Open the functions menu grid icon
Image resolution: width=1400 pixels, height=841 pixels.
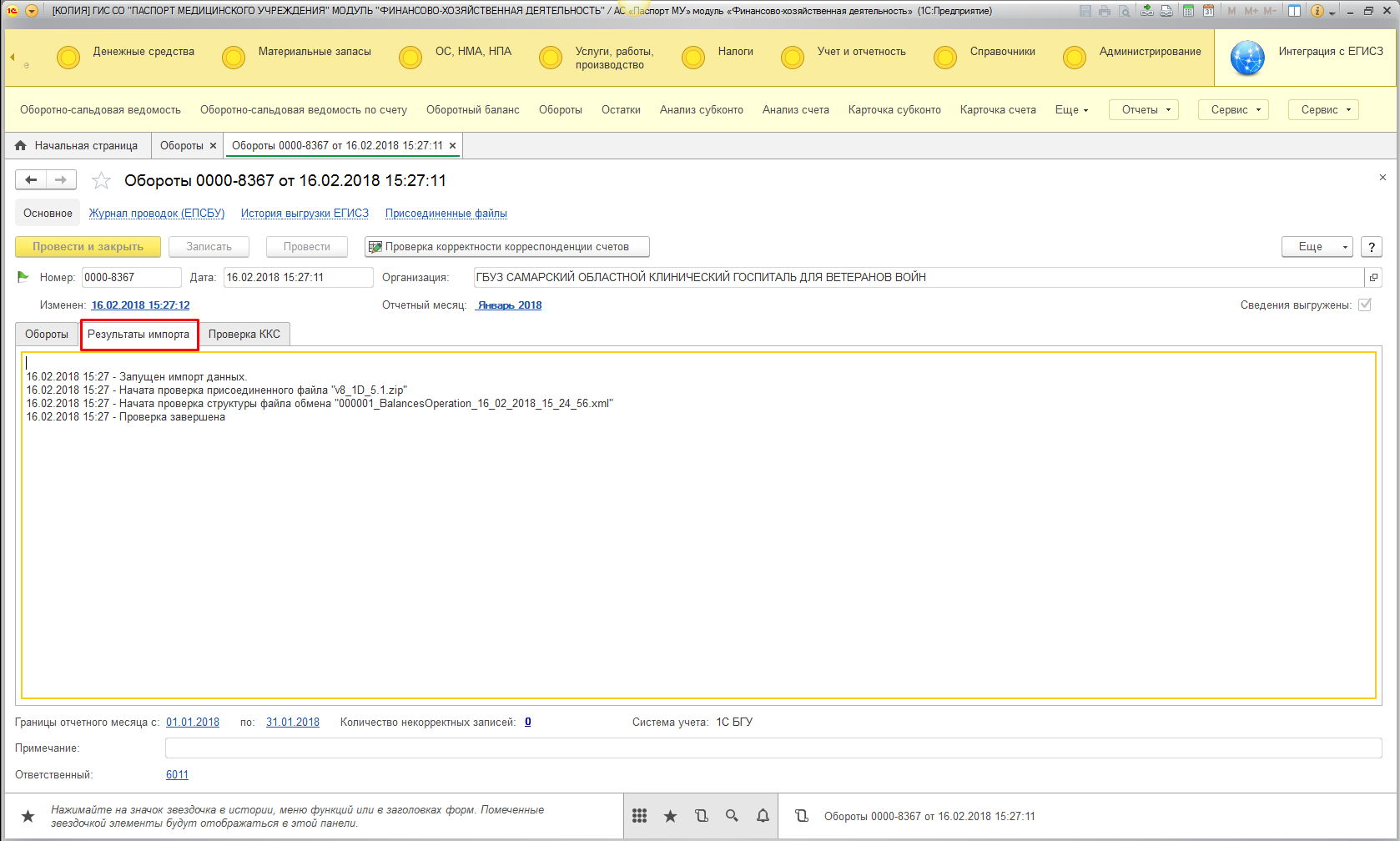coord(640,816)
